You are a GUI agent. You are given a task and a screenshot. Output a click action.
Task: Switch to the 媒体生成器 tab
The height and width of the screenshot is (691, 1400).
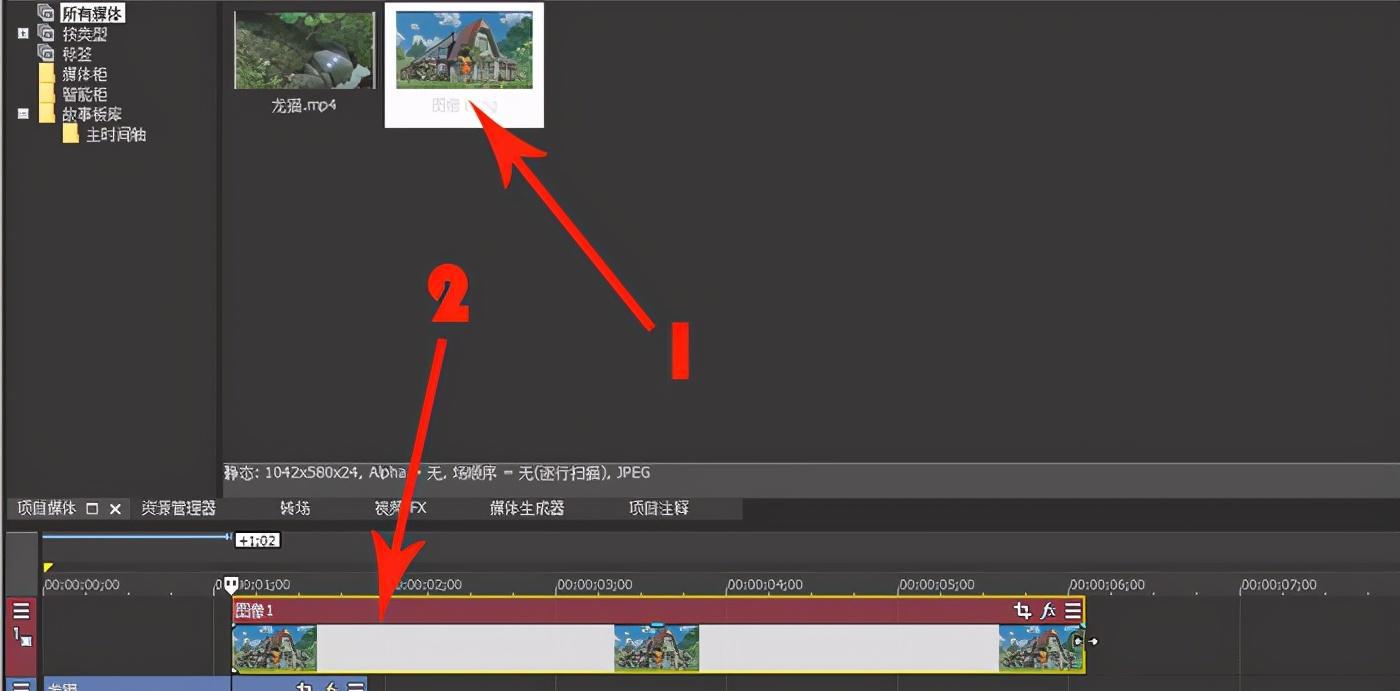(x=527, y=508)
